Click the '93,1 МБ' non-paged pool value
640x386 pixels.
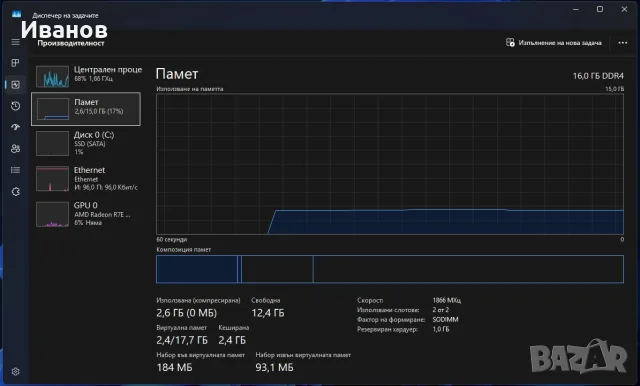pyautogui.click(x=274, y=368)
